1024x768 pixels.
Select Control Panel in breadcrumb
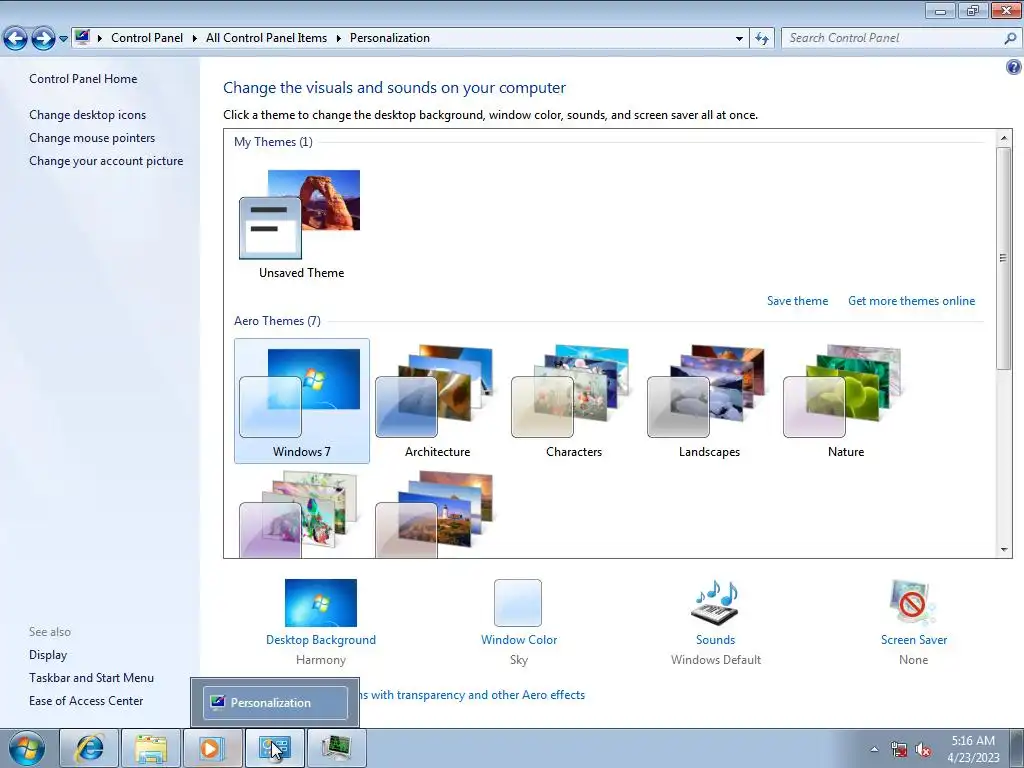pos(147,38)
